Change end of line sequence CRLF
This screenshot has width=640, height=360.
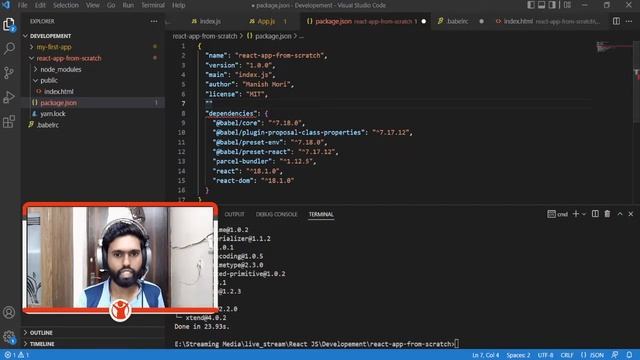click(x=567, y=355)
